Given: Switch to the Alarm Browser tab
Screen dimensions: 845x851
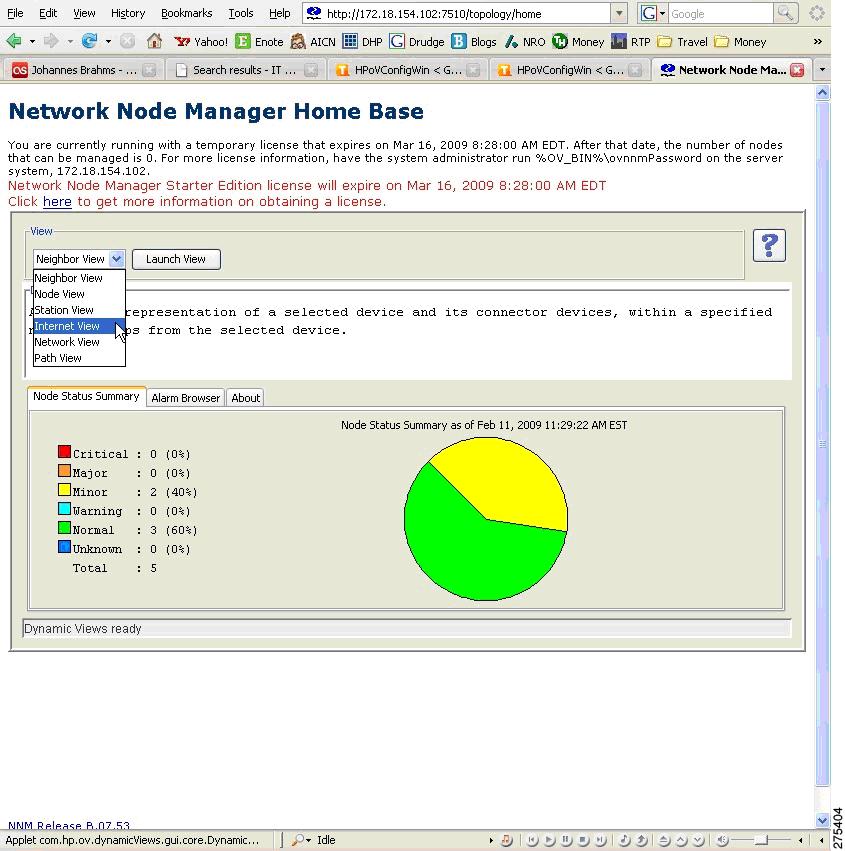Looking at the screenshot, I should tap(186, 398).
